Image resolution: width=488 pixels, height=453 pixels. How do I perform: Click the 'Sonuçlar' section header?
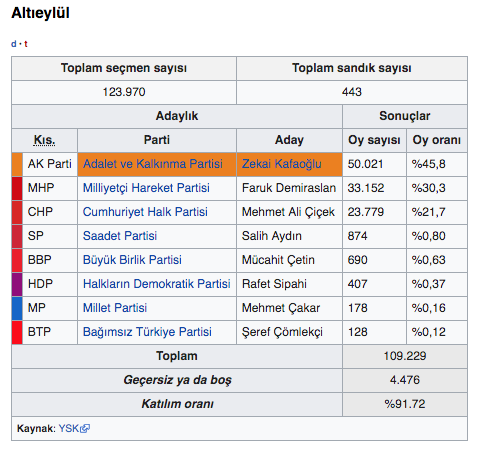coord(405,116)
